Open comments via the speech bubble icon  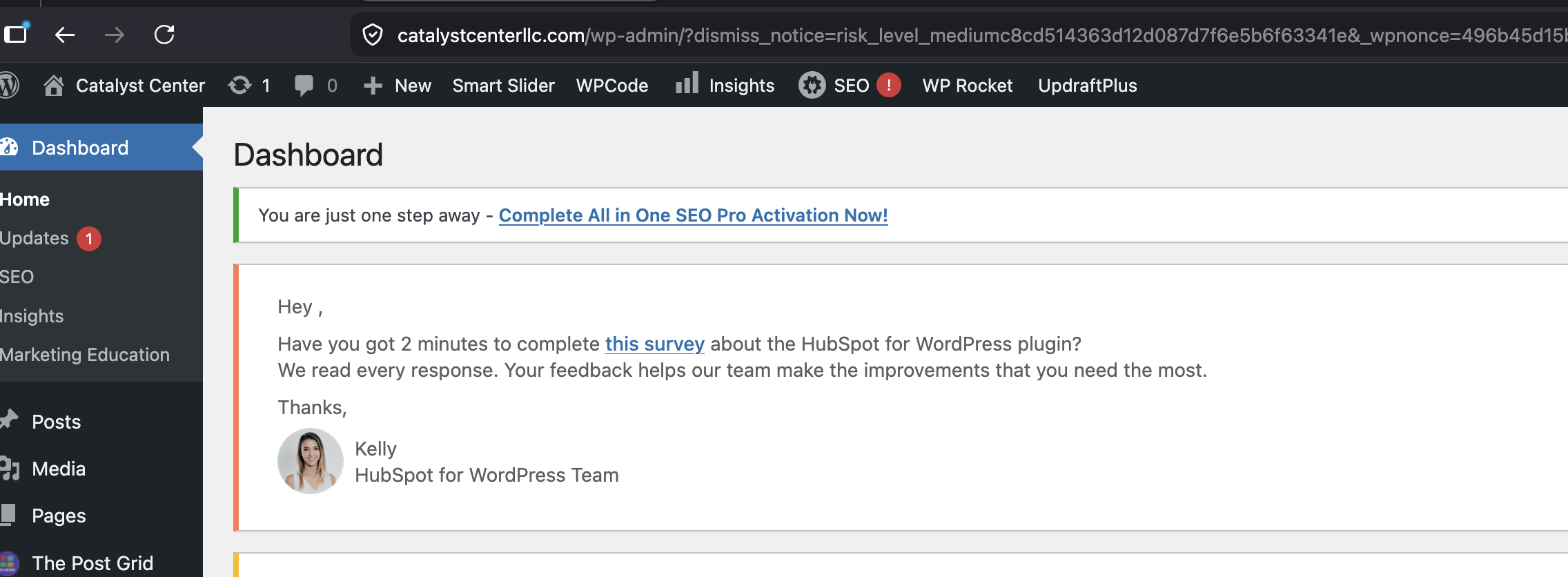coord(304,85)
